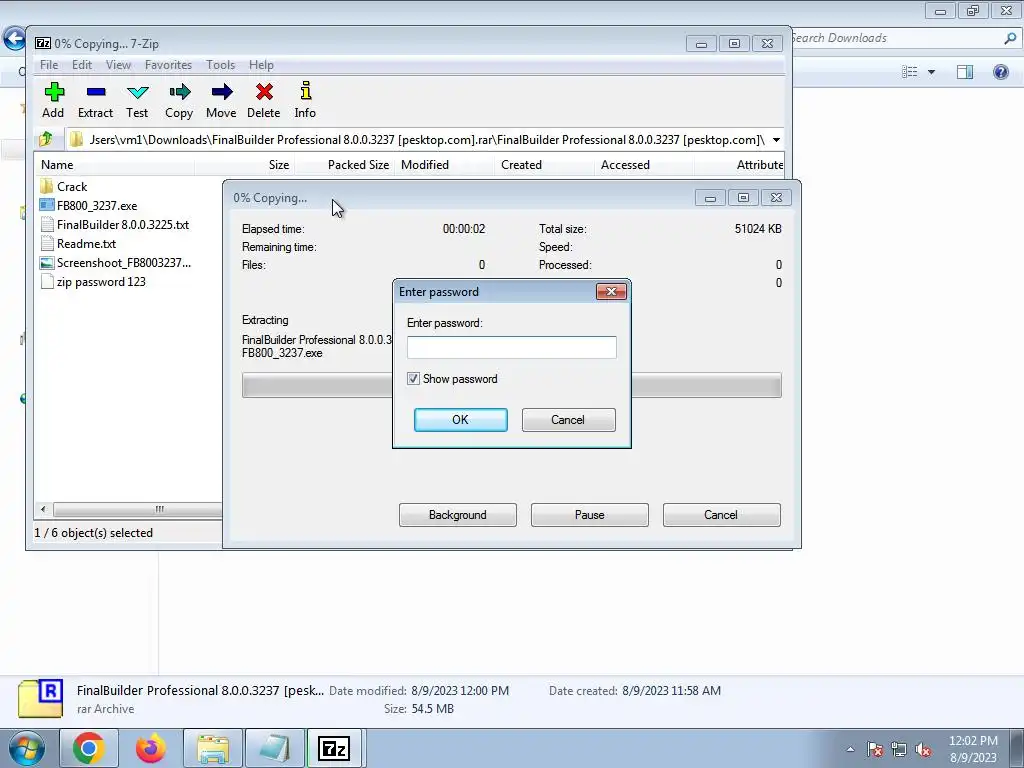Screen dimensions: 1024x768
Task: Click the rar archive icon in details pane
Action: click(x=40, y=698)
